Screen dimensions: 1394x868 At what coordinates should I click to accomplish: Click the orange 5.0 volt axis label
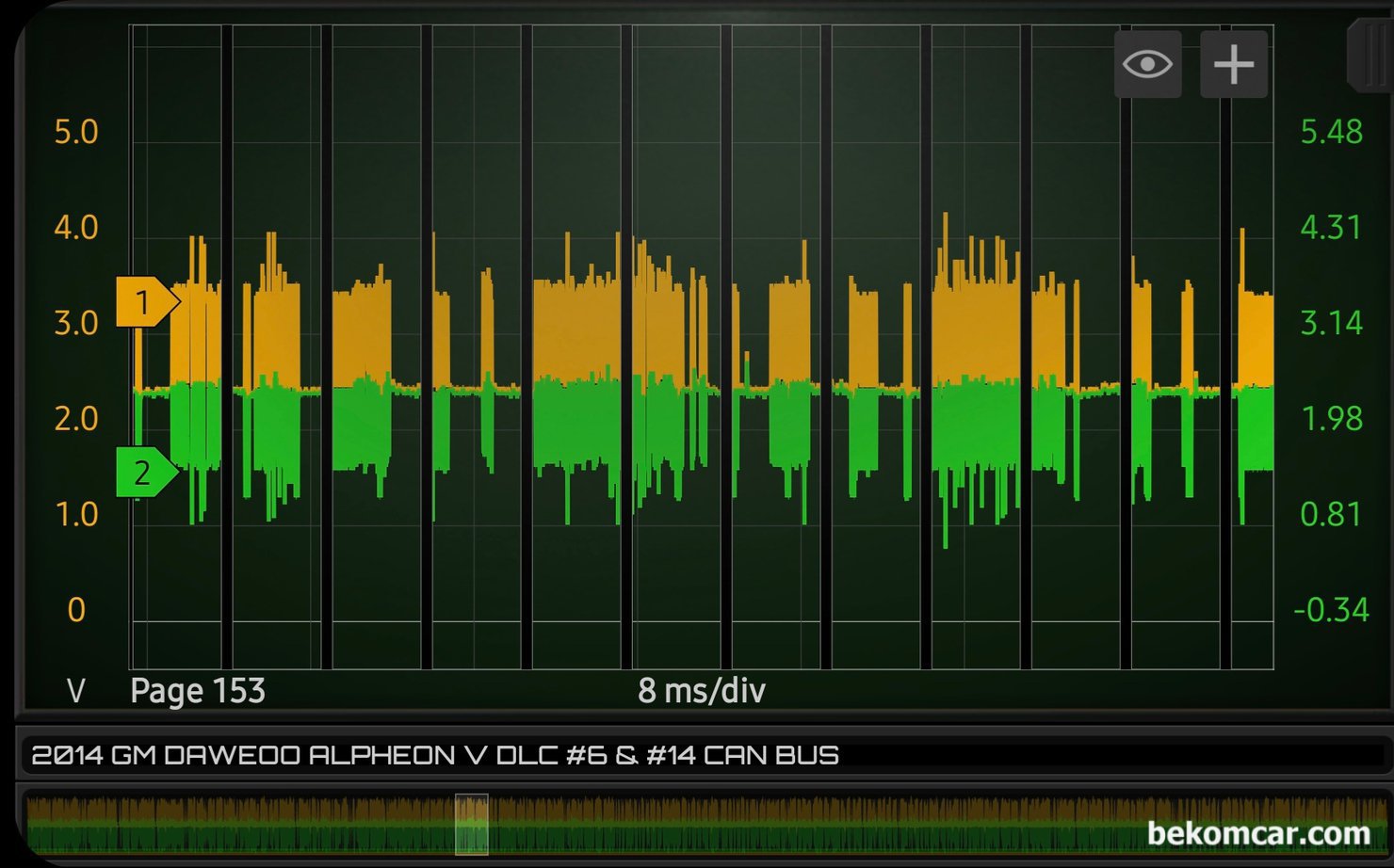coord(76,132)
